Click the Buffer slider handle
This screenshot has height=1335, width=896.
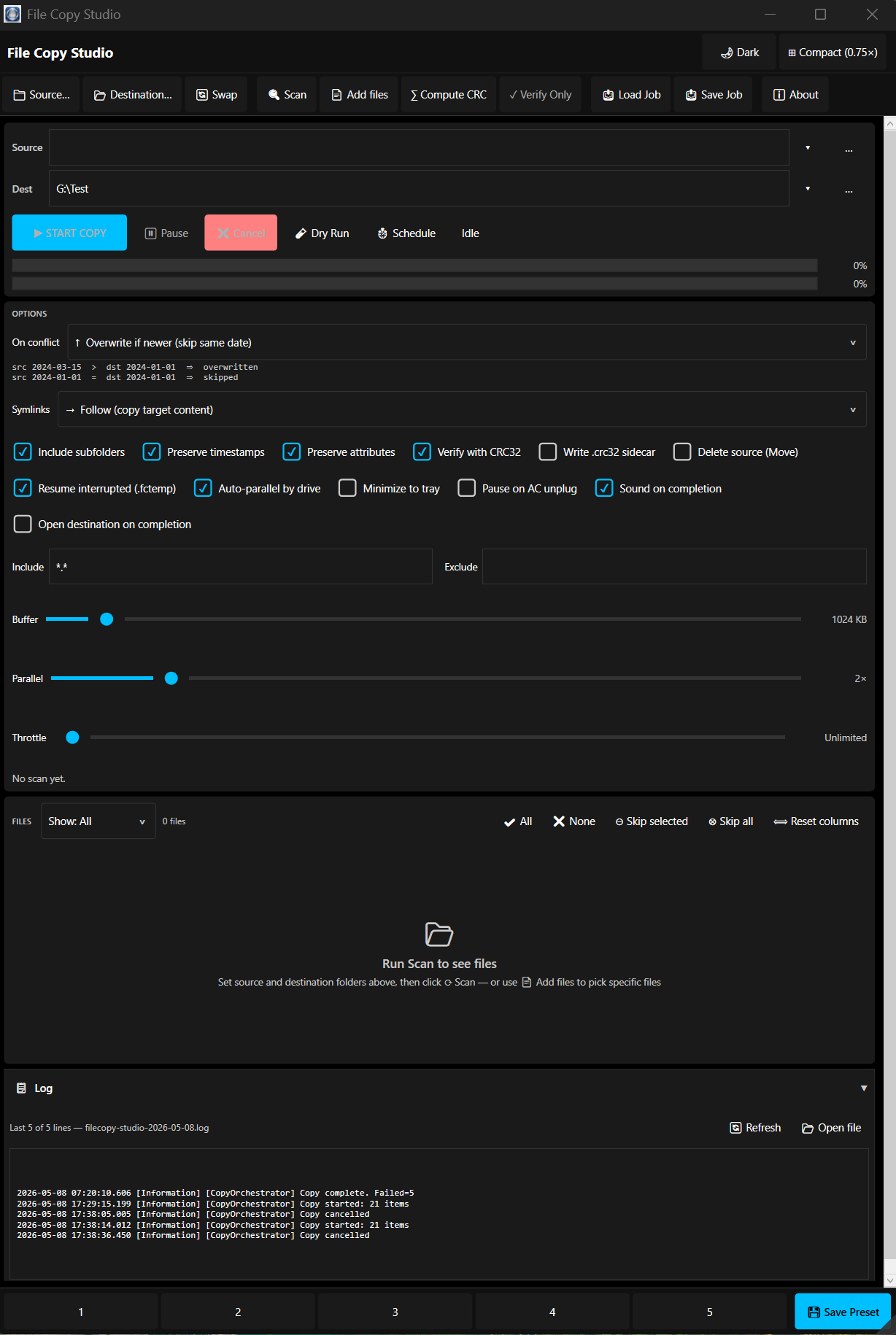coord(107,619)
